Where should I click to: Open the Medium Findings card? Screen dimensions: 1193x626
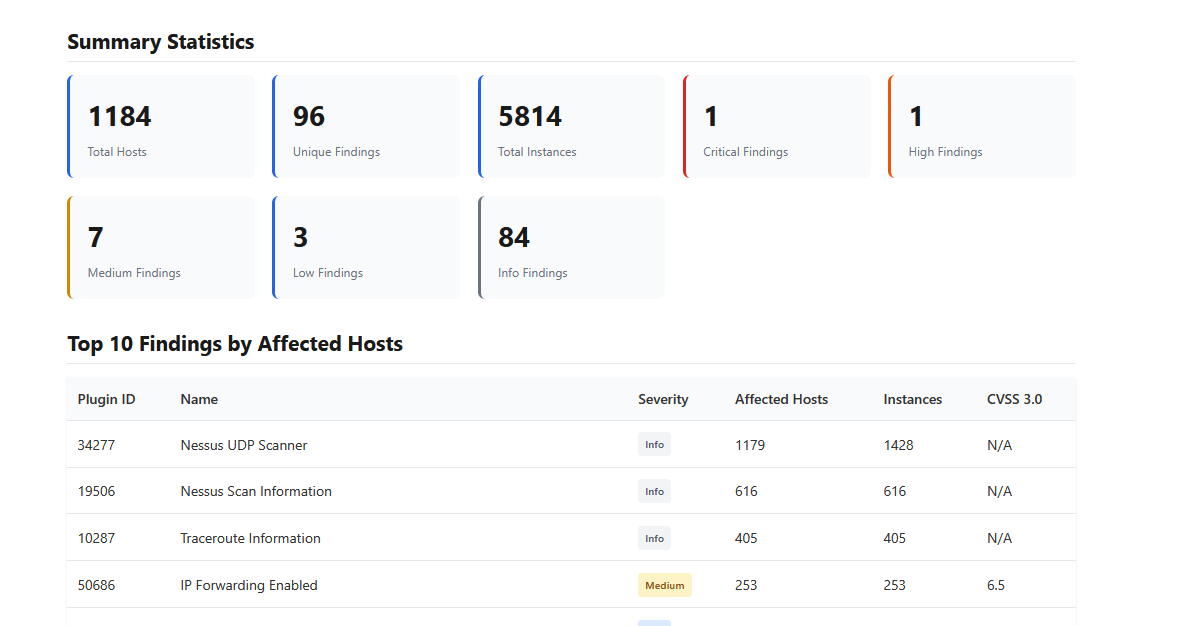161,248
